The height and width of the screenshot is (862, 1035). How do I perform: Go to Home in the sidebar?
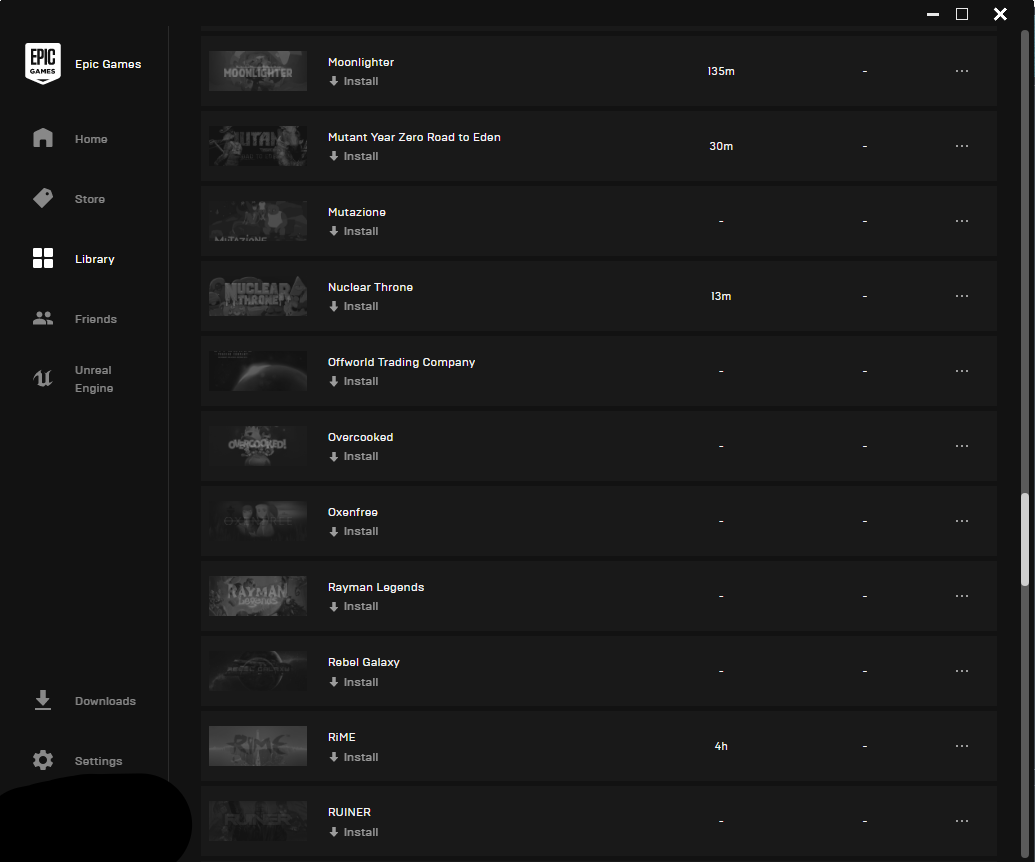coord(91,139)
